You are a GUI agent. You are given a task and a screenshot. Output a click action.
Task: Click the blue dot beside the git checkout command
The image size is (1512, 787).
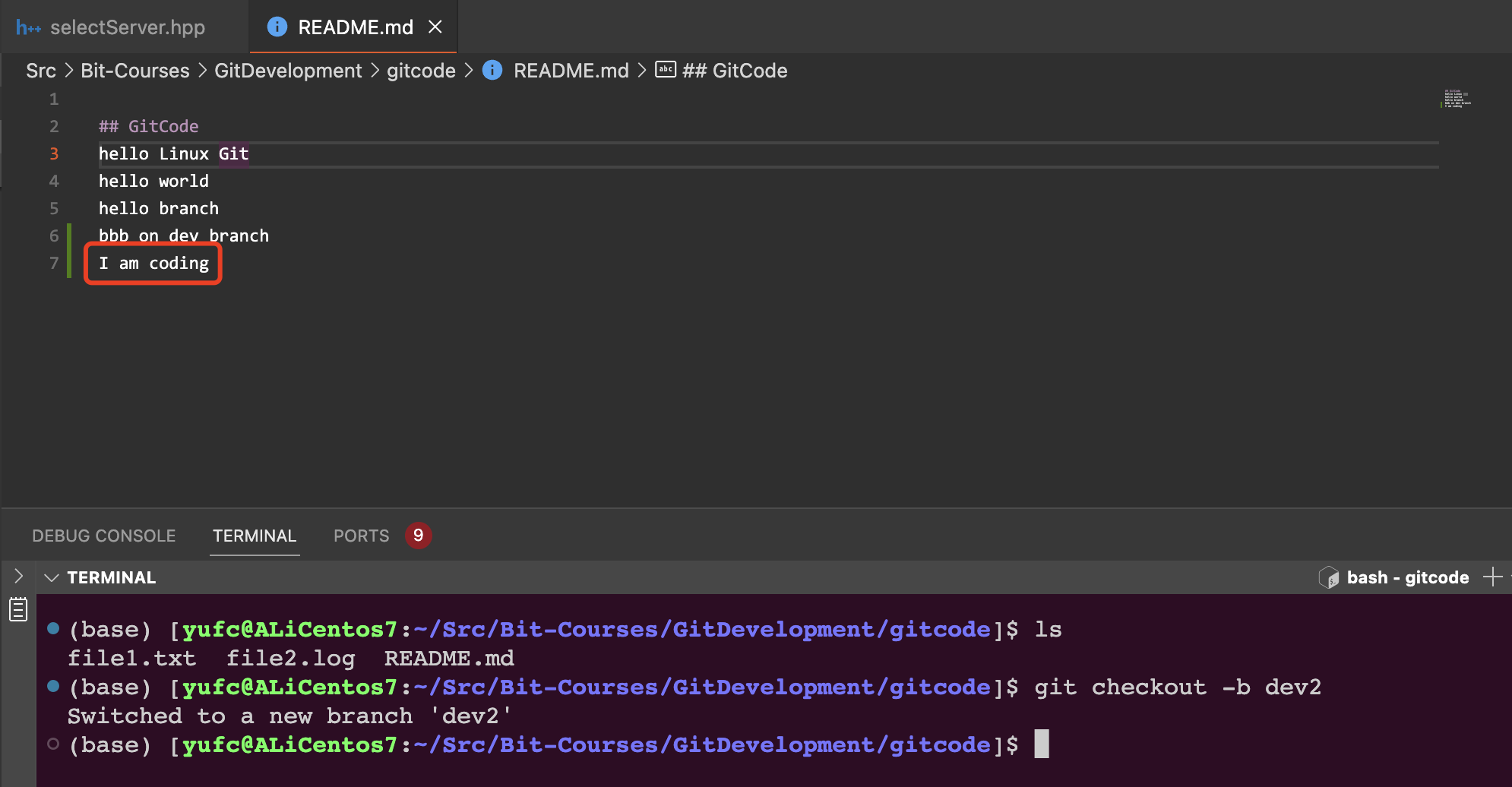click(x=53, y=686)
